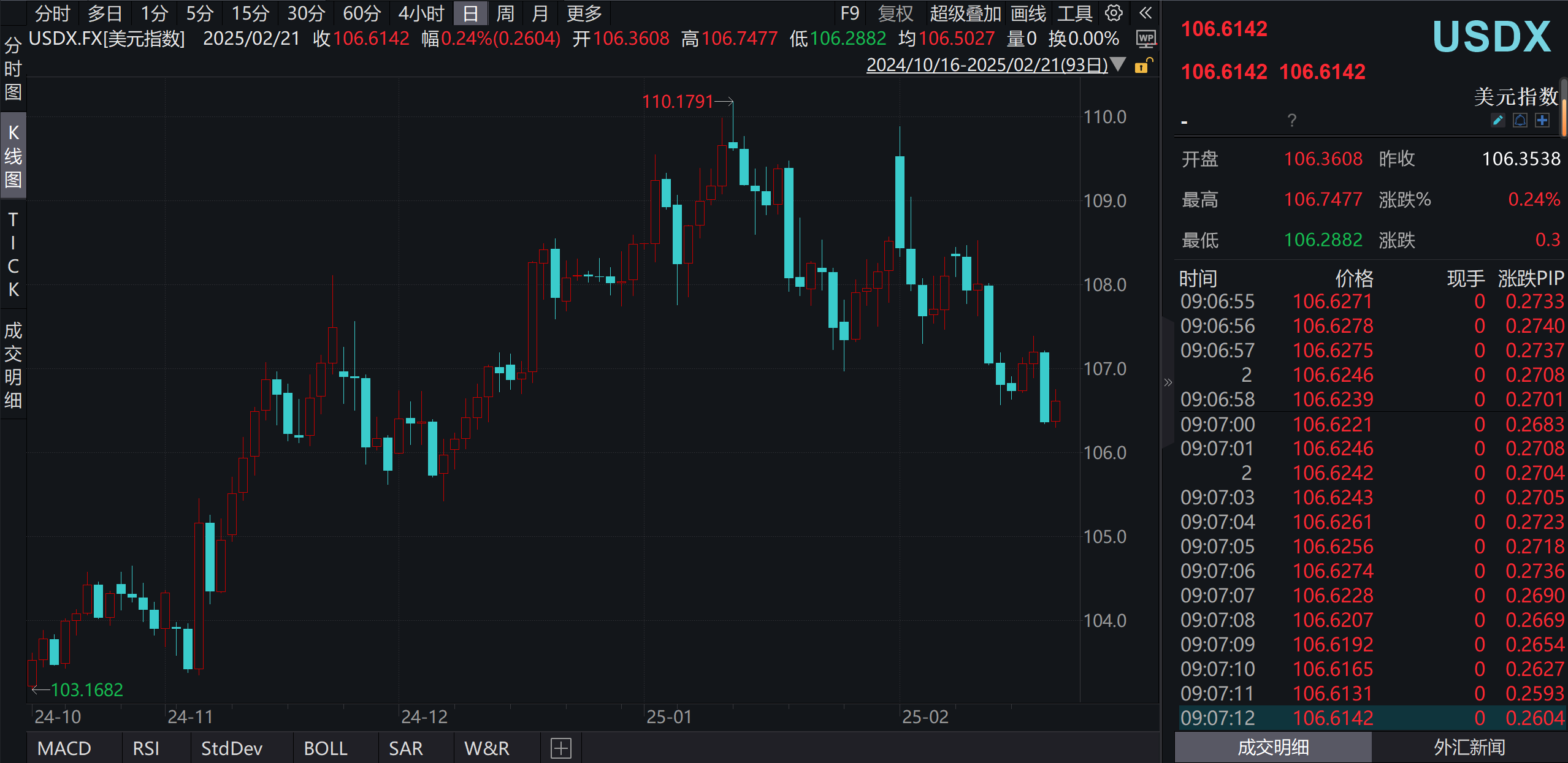Switch to 日 daily period
The height and width of the screenshot is (763, 1568).
click(x=470, y=13)
